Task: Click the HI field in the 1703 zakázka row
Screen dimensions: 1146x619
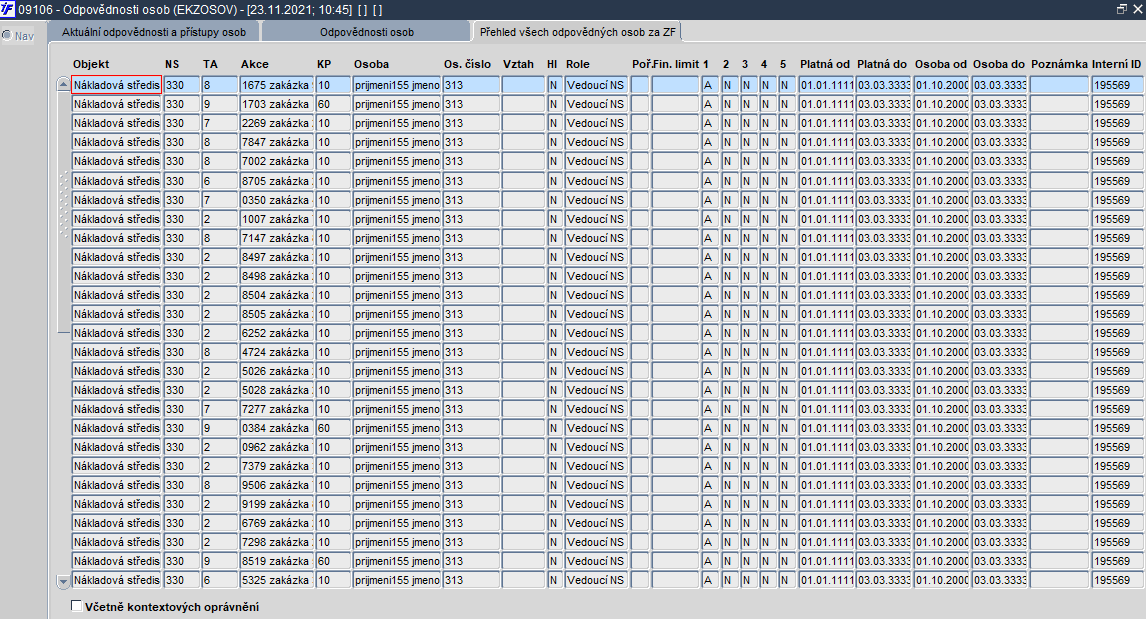Action: pyautogui.click(x=553, y=104)
